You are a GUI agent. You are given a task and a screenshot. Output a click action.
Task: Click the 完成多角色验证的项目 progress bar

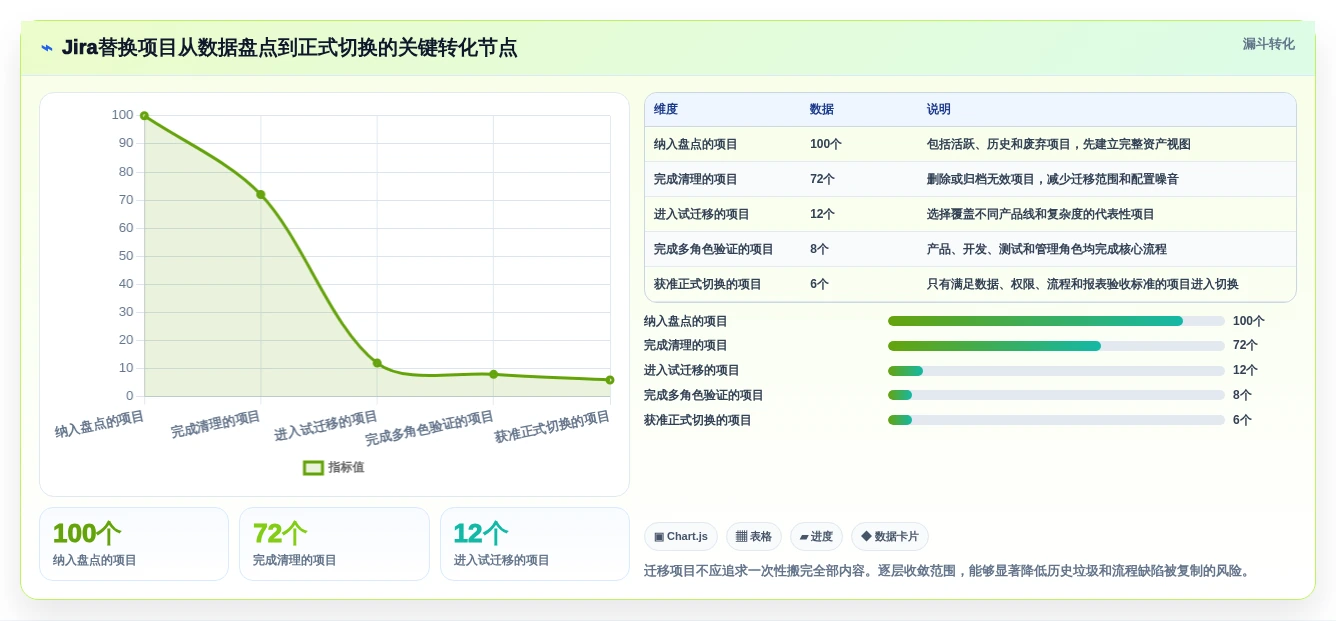(x=1056, y=395)
